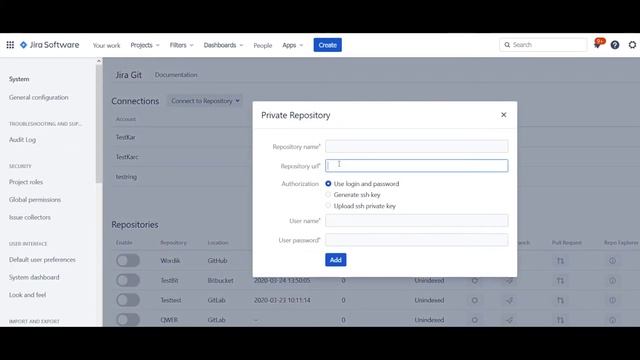Click GitHub location in Wordik row
The height and width of the screenshot is (360, 640).
(x=217, y=260)
